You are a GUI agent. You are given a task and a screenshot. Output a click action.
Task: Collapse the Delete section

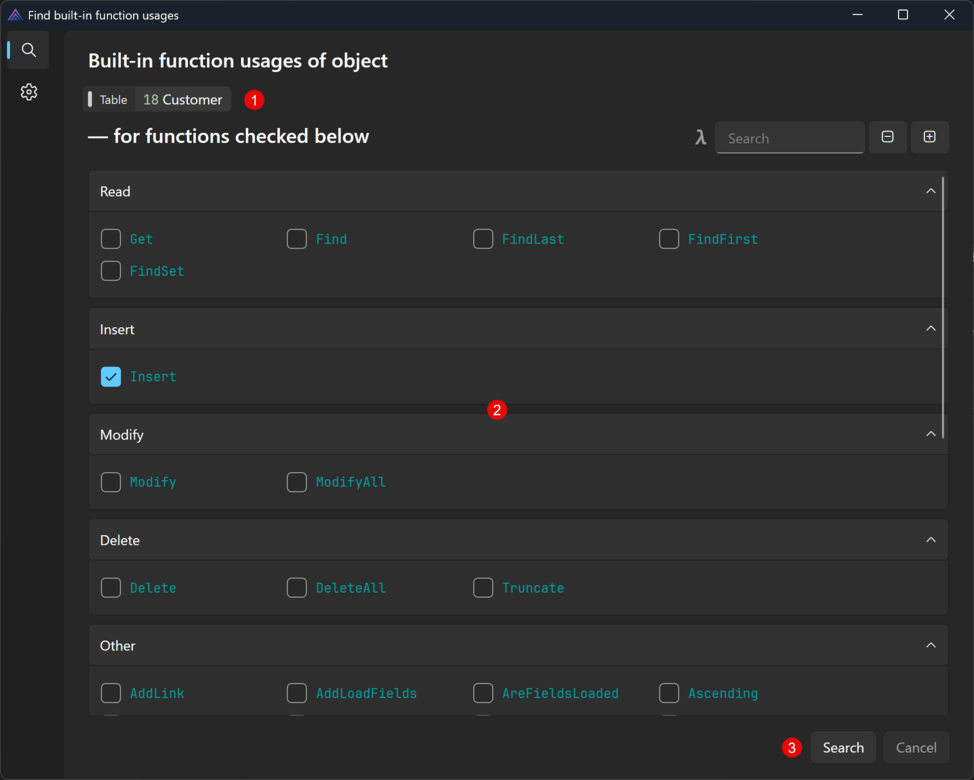click(x=930, y=540)
